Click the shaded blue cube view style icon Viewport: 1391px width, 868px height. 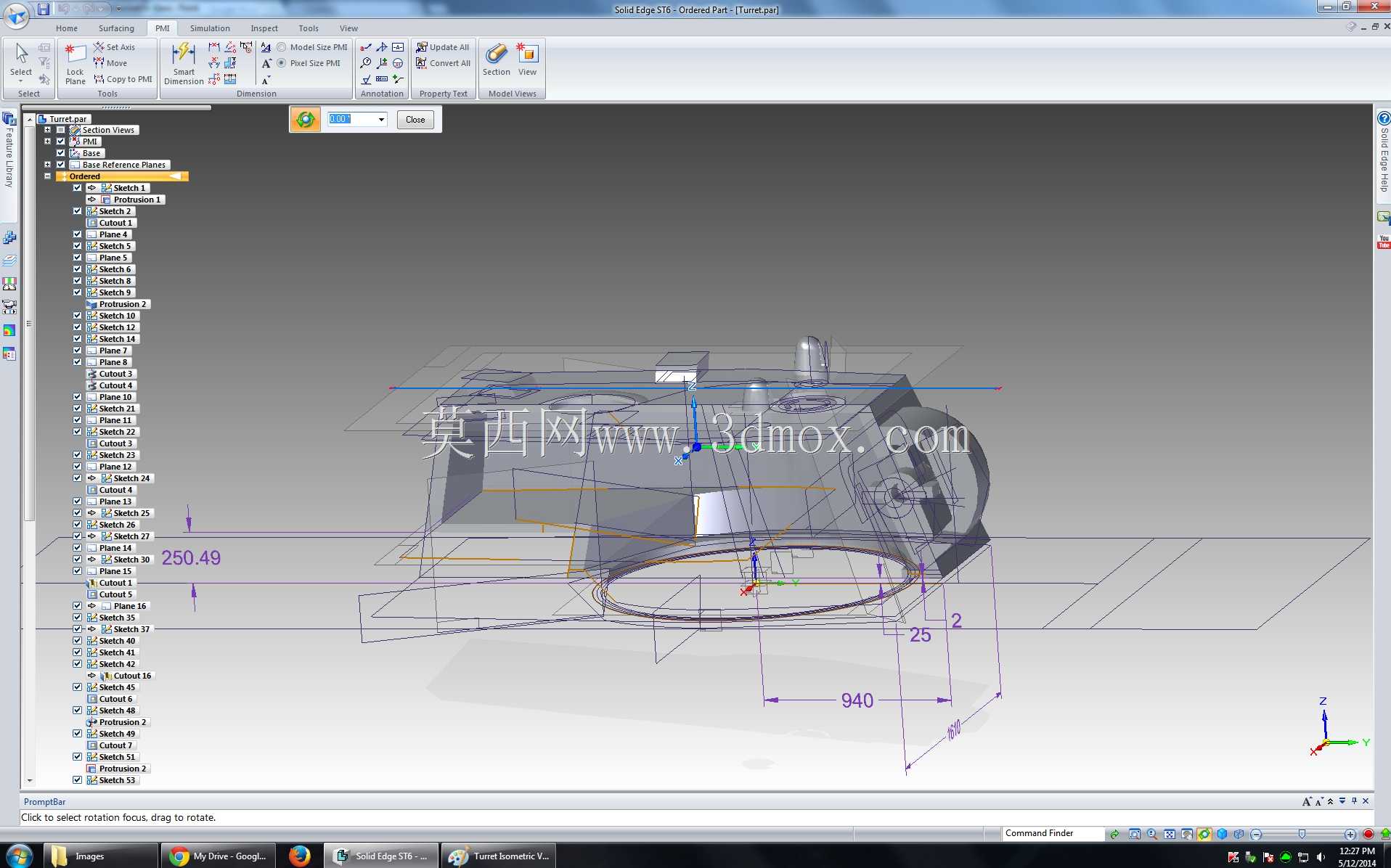(1222, 834)
